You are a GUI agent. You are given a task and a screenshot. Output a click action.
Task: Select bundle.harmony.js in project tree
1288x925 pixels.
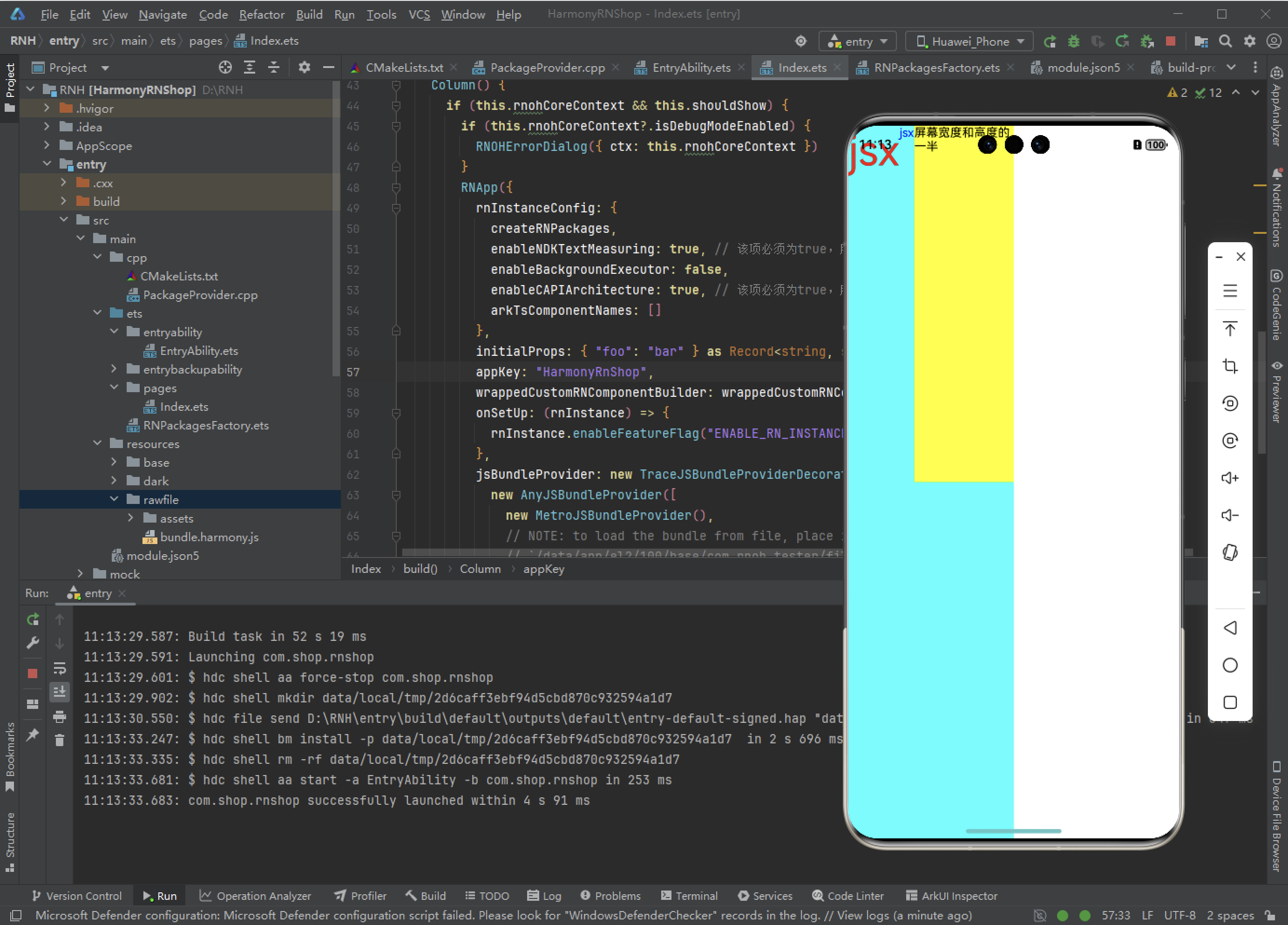[x=209, y=537]
